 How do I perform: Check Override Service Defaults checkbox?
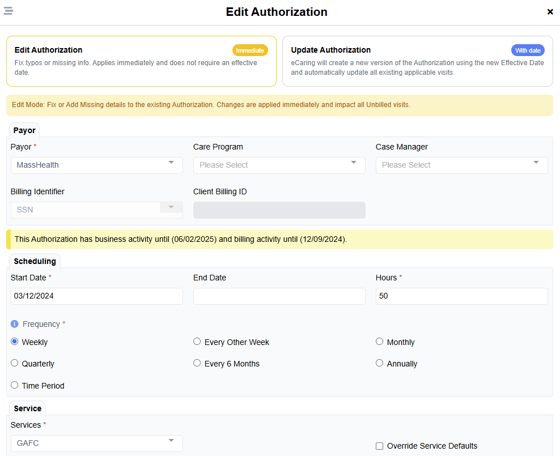(x=379, y=446)
